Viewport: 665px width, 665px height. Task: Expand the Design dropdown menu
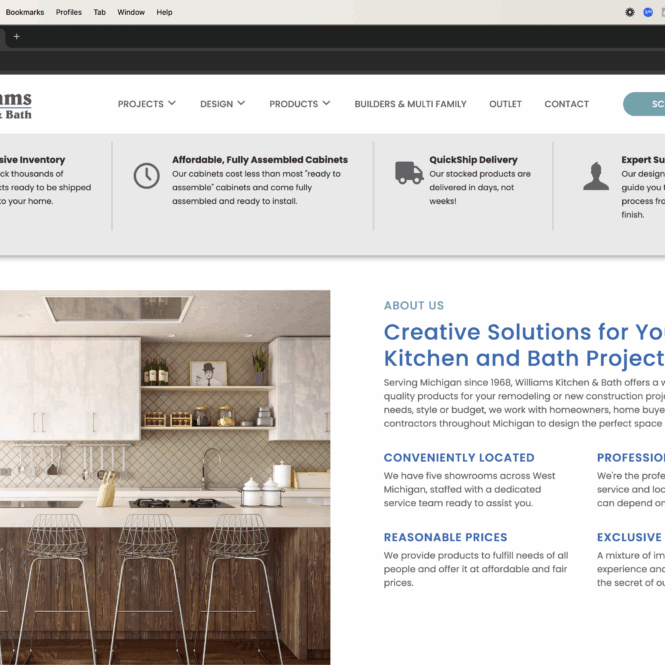point(222,104)
